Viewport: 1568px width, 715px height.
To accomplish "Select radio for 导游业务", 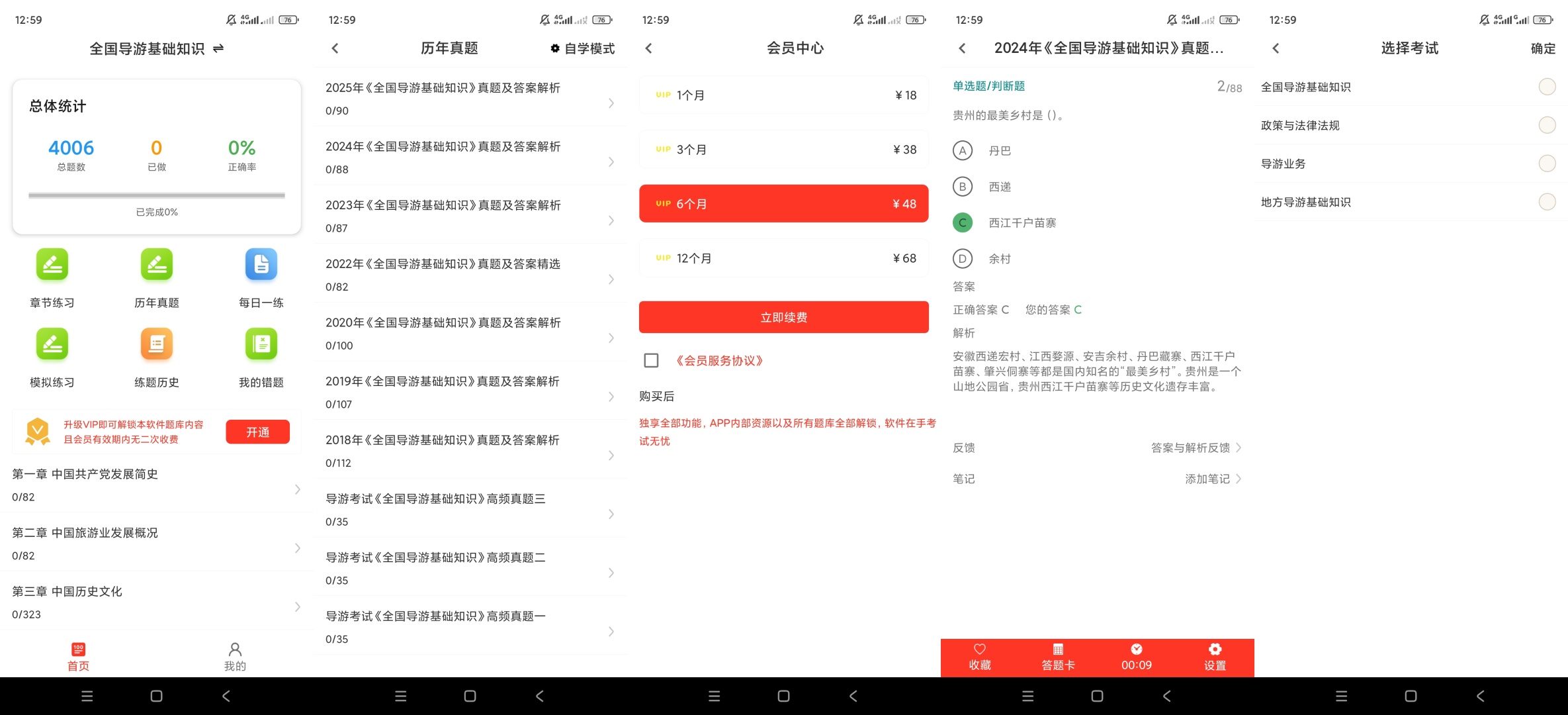I will click(1547, 164).
